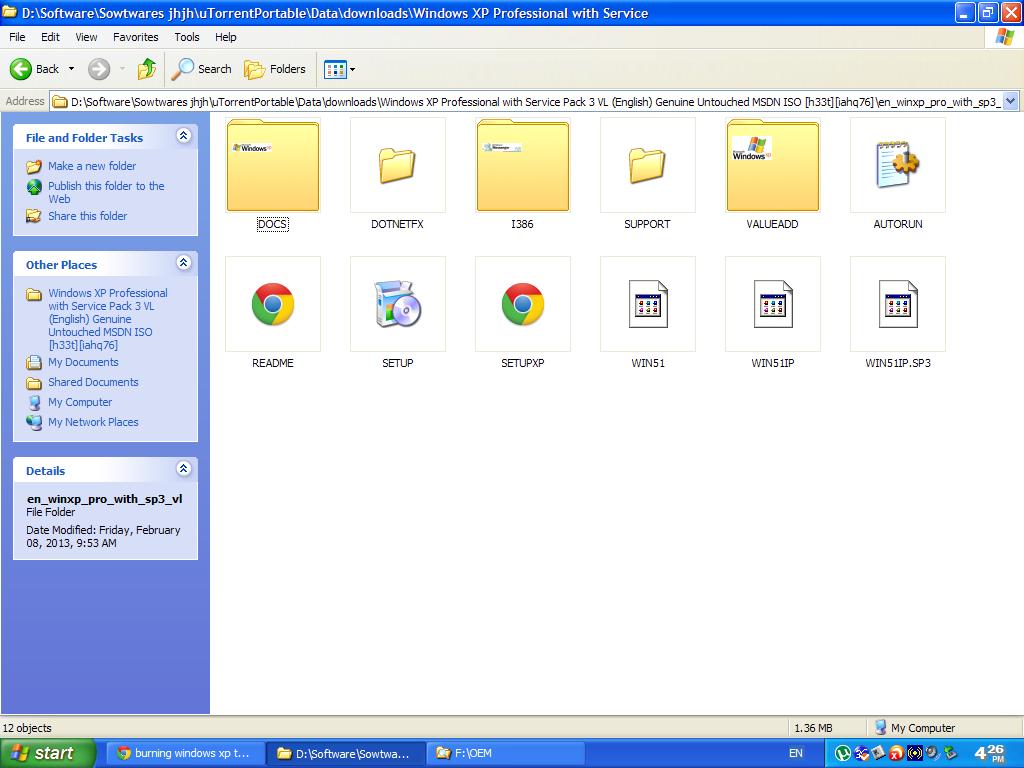This screenshot has width=1024, height=768.
Task: Open the Back history dropdown arrow
Action: click(x=71, y=69)
